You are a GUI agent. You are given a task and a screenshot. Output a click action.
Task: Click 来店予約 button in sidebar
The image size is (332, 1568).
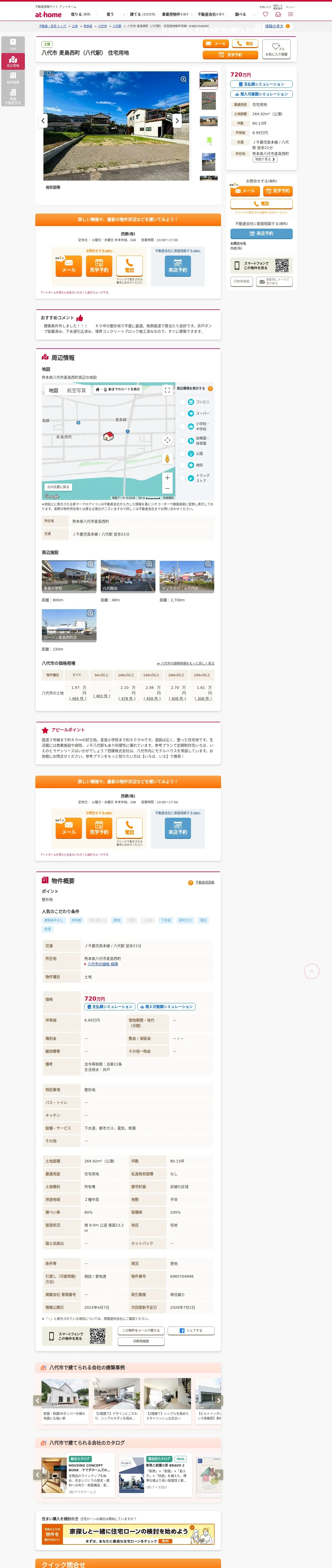pyautogui.click(x=261, y=234)
